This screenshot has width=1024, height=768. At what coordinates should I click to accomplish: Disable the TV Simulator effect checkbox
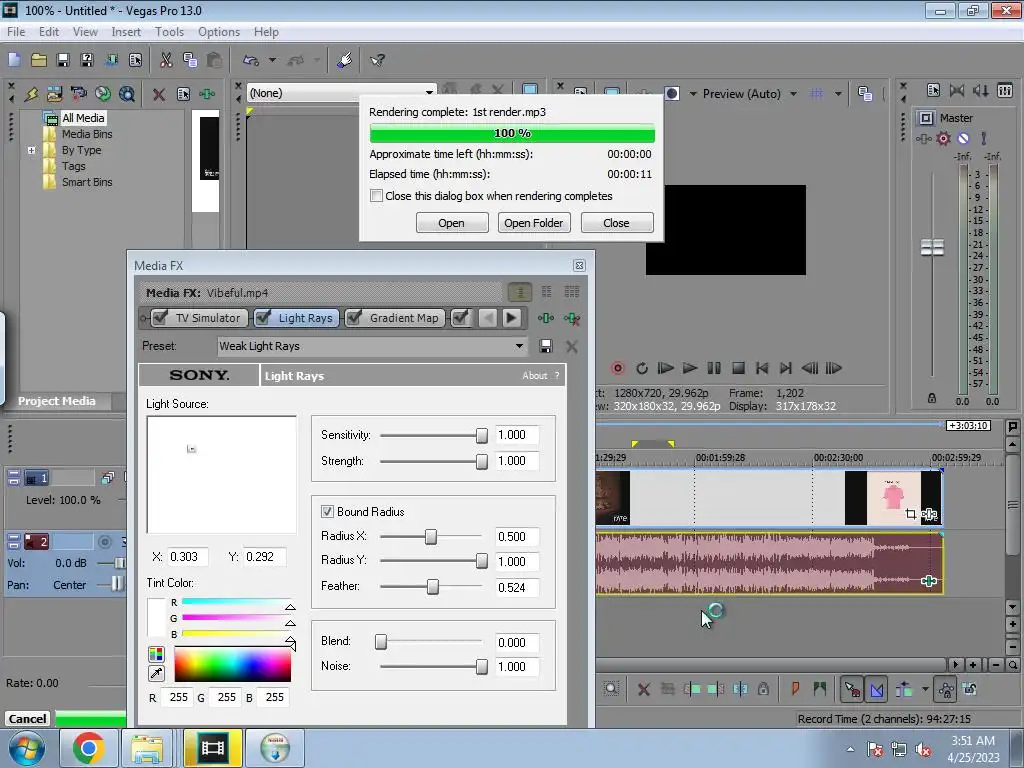159,318
